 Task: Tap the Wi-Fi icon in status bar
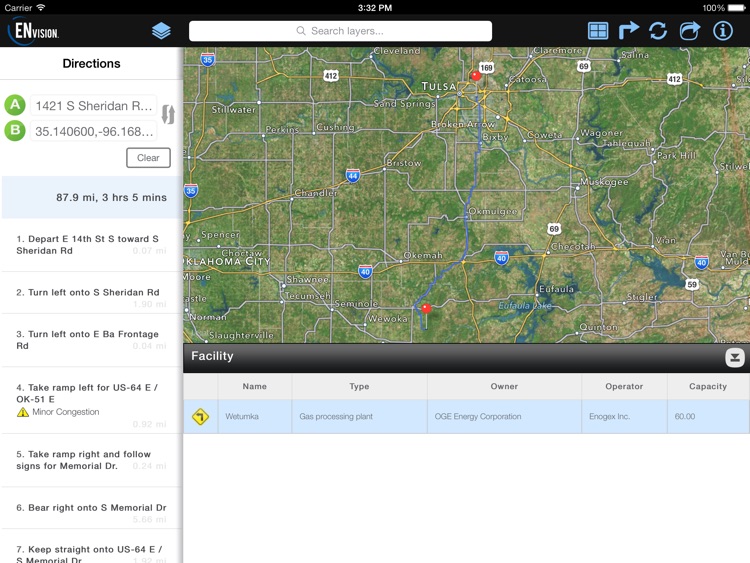point(41,7)
